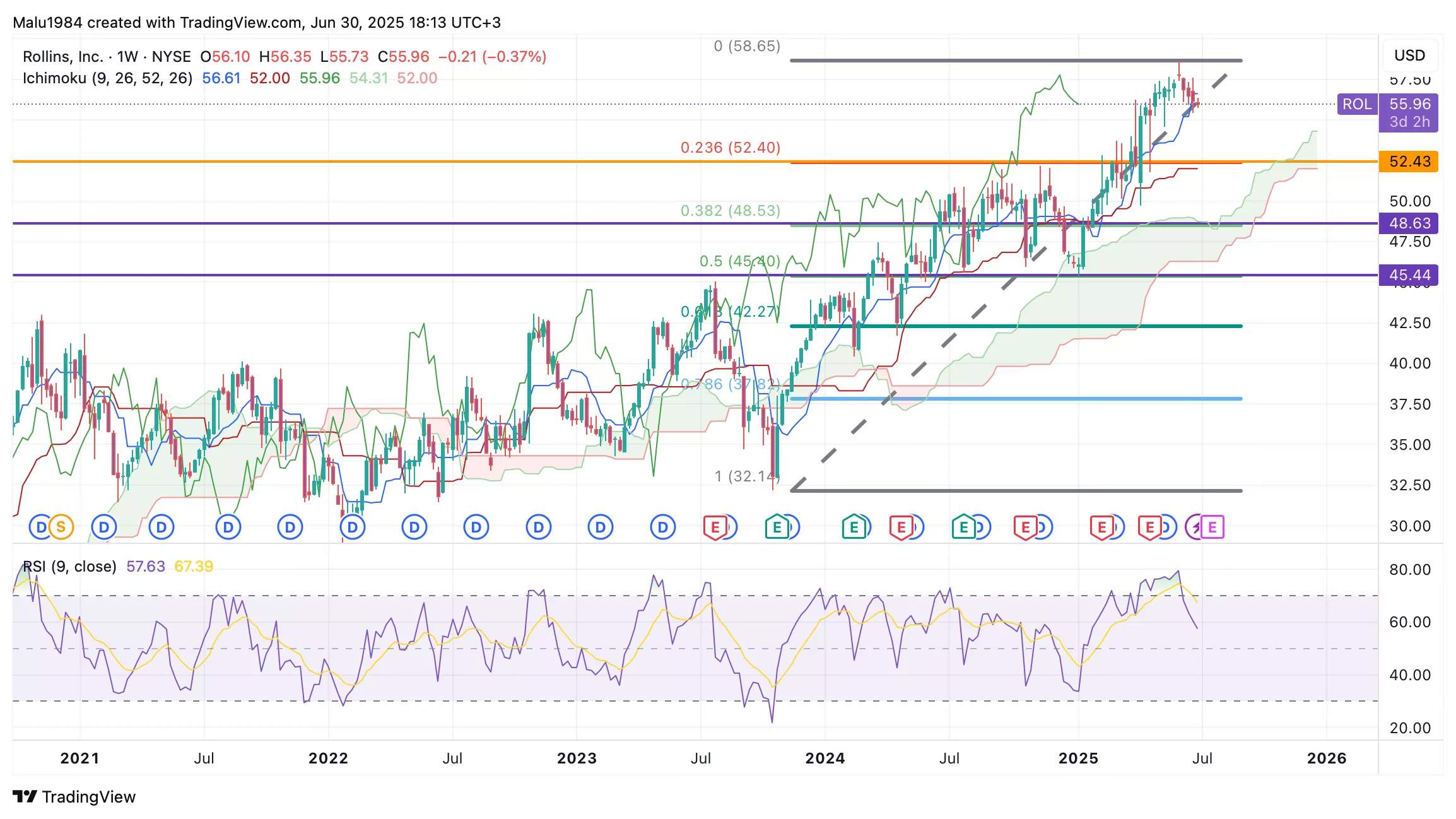Click the 0 (58.65) Fibonacci top label
1456x819 pixels.
746,46
